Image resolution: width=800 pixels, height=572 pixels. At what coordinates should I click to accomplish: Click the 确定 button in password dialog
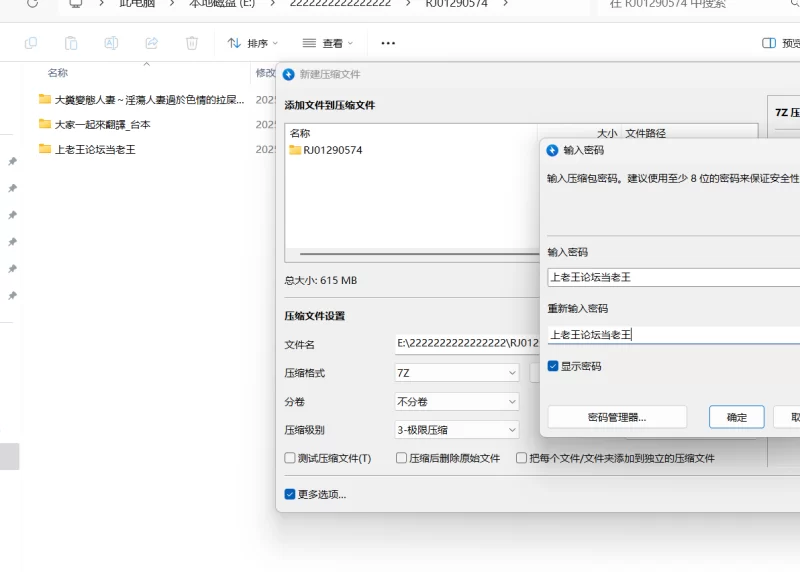coord(737,417)
